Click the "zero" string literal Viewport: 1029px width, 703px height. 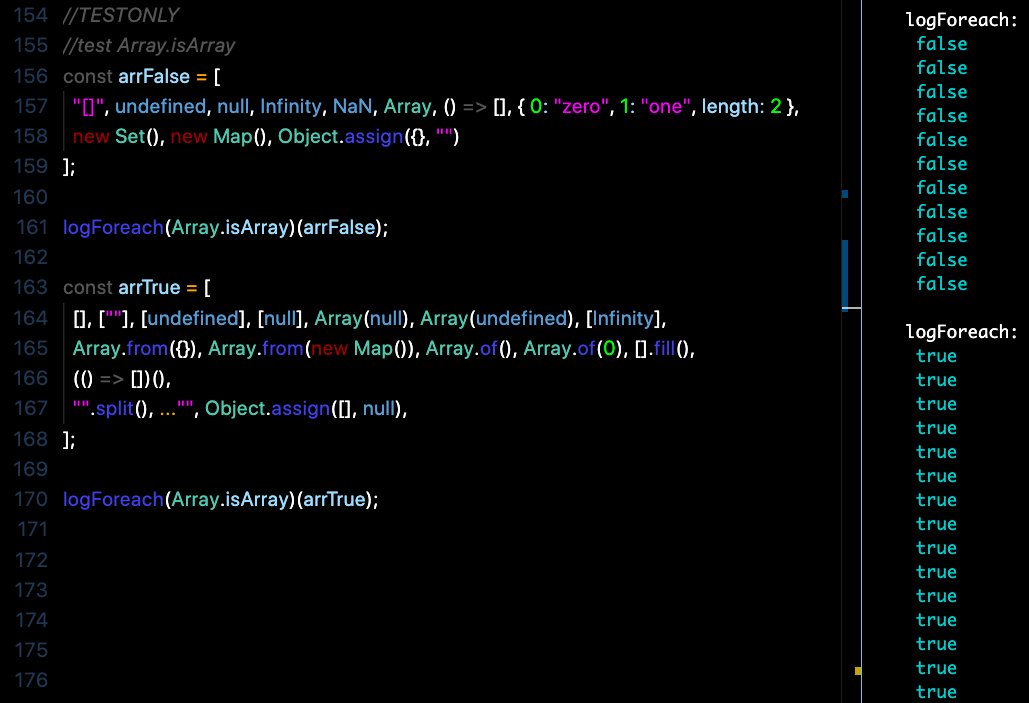click(x=581, y=106)
